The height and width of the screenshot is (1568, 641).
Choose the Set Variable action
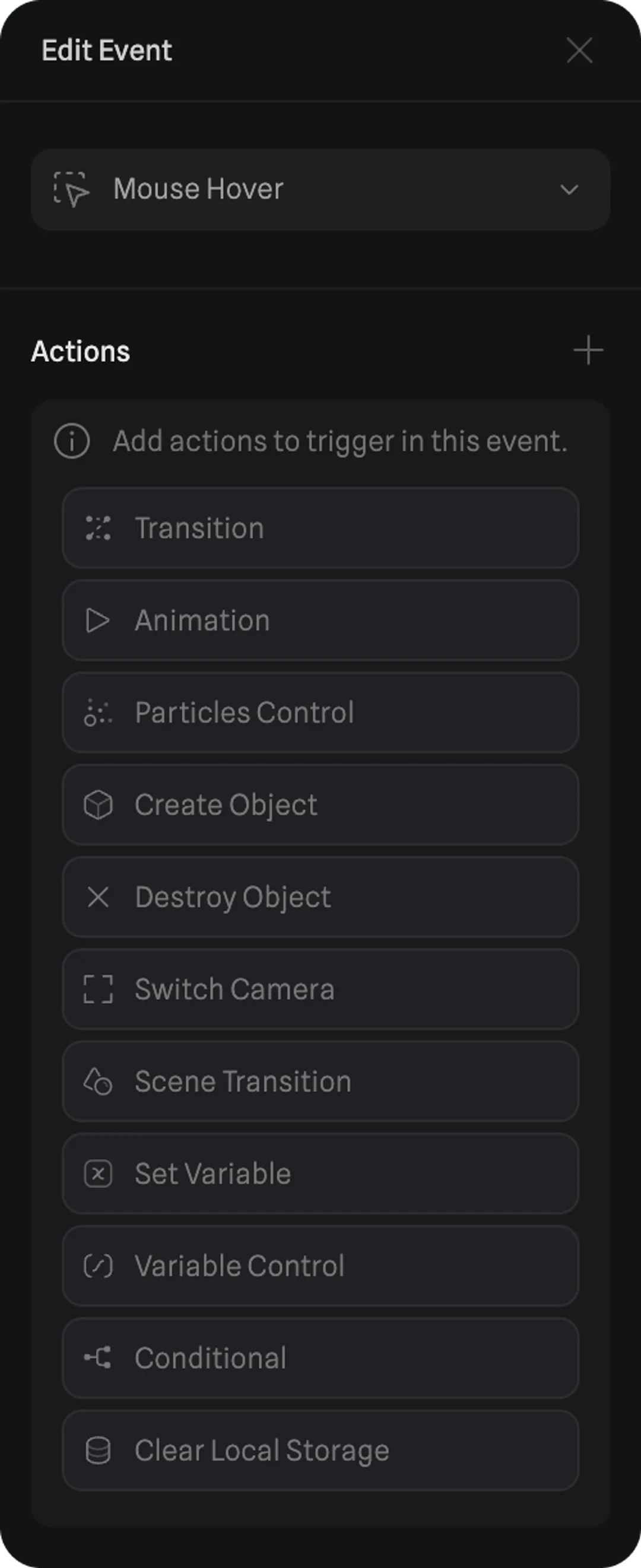(x=320, y=1173)
